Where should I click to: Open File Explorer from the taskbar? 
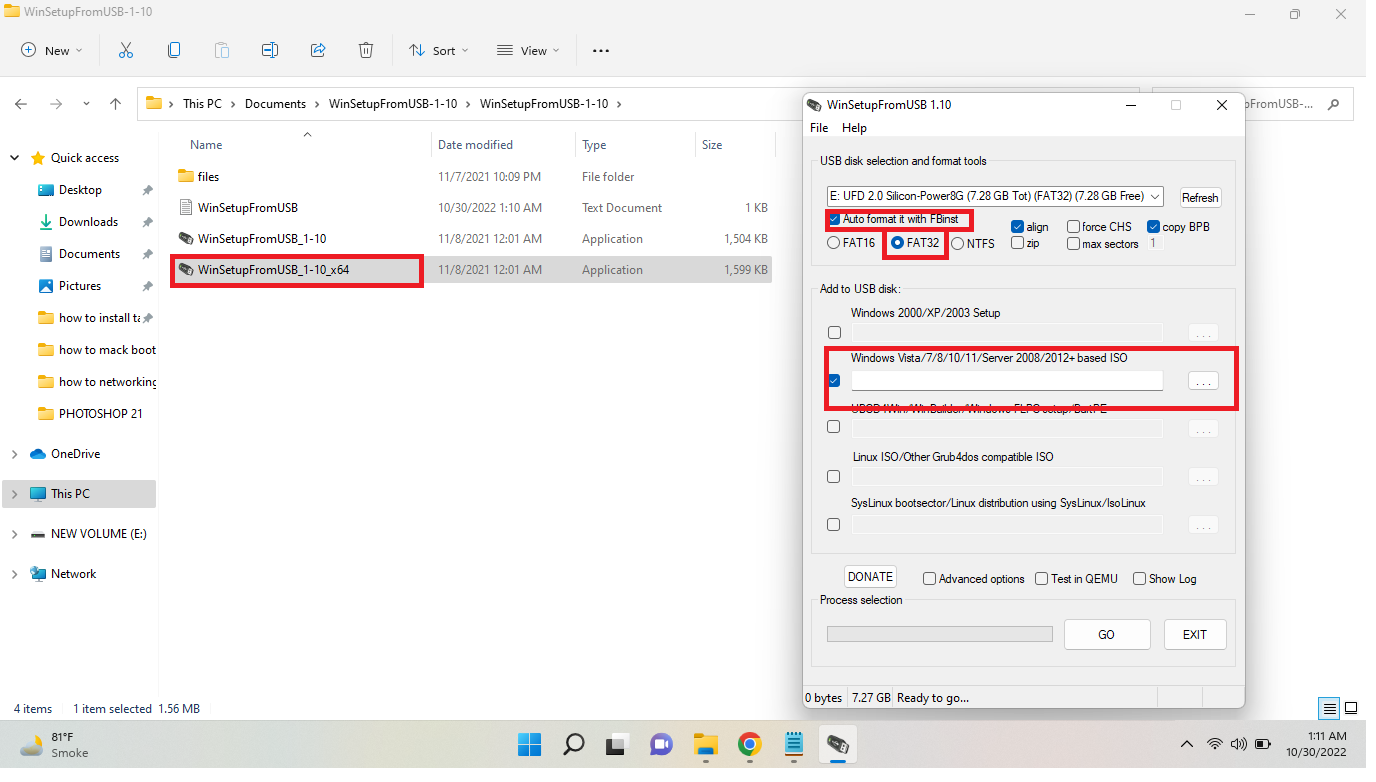coord(706,744)
